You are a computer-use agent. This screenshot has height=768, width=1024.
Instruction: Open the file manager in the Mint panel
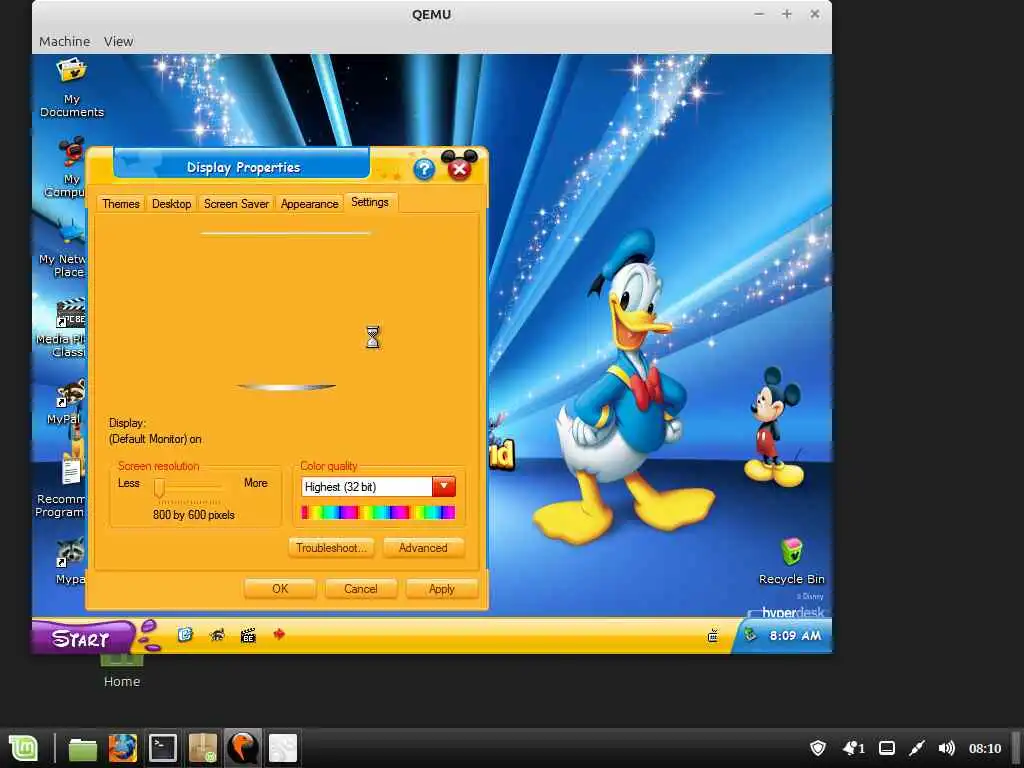[x=83, y=748]
